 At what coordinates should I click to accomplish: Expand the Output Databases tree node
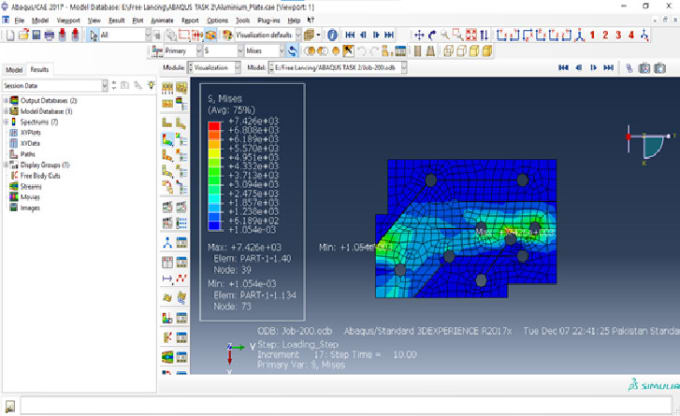click(6, 100)
